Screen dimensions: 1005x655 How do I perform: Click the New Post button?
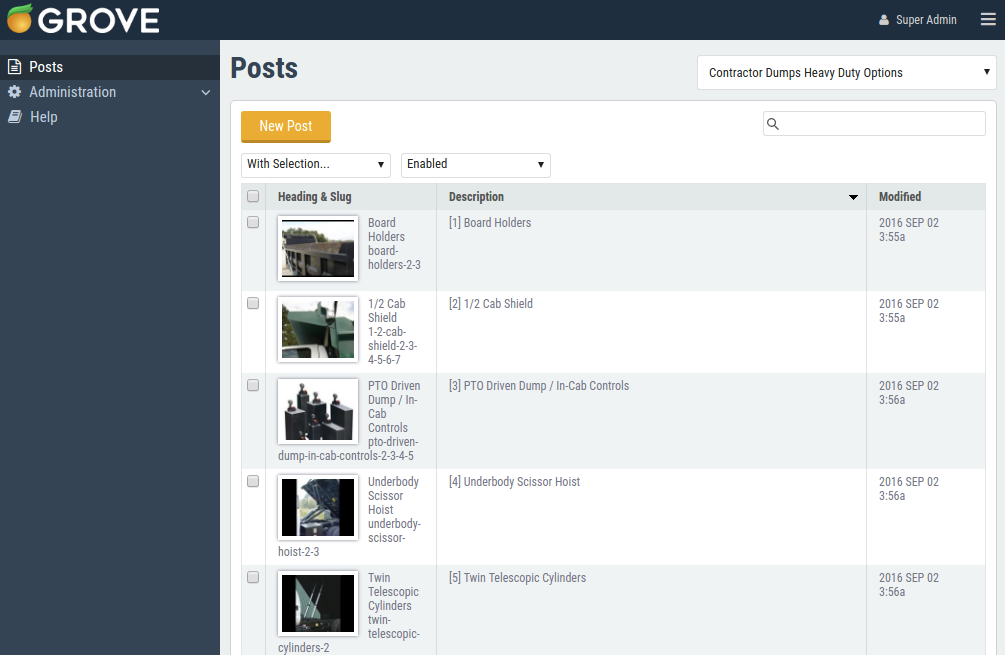tap(285, 127)
